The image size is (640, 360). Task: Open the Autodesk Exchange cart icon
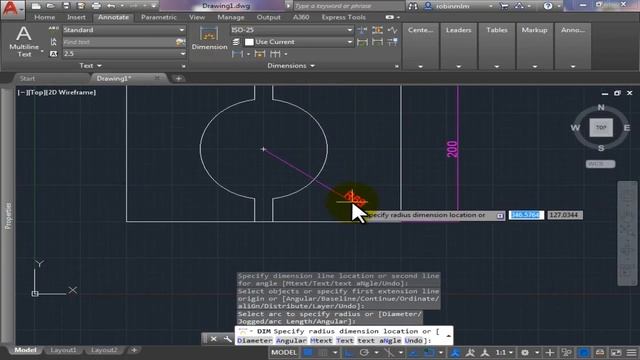click(x=504, y=6)
